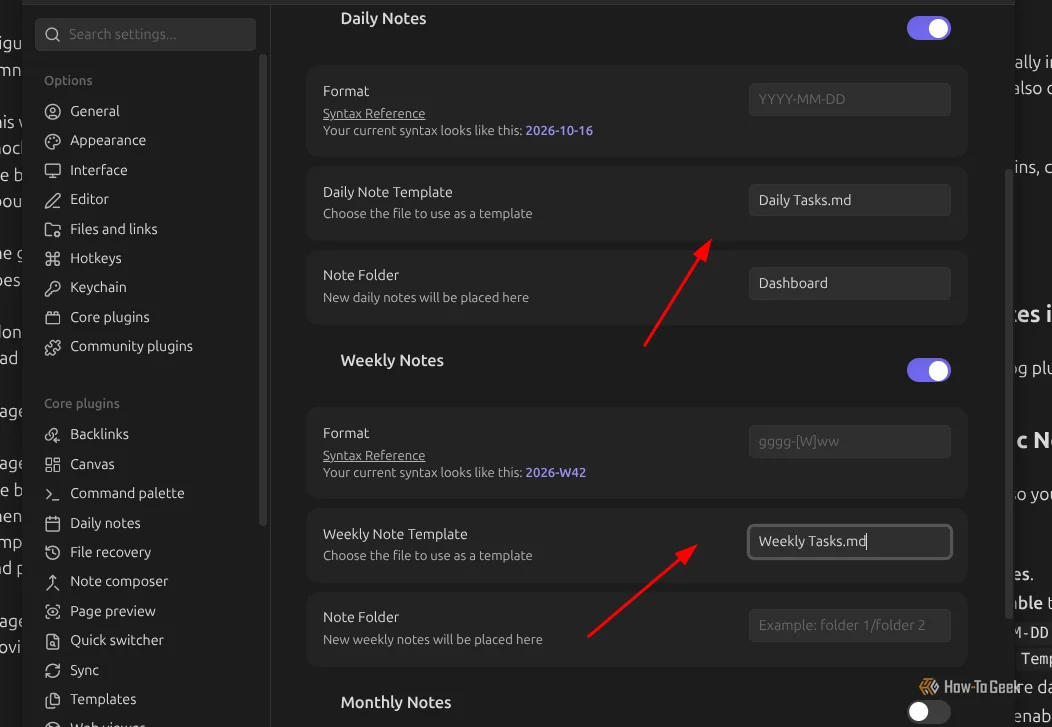Screen dimensions: 1052x727
Task: Click the Daily notes calendar icon
Action: (52, 523)
